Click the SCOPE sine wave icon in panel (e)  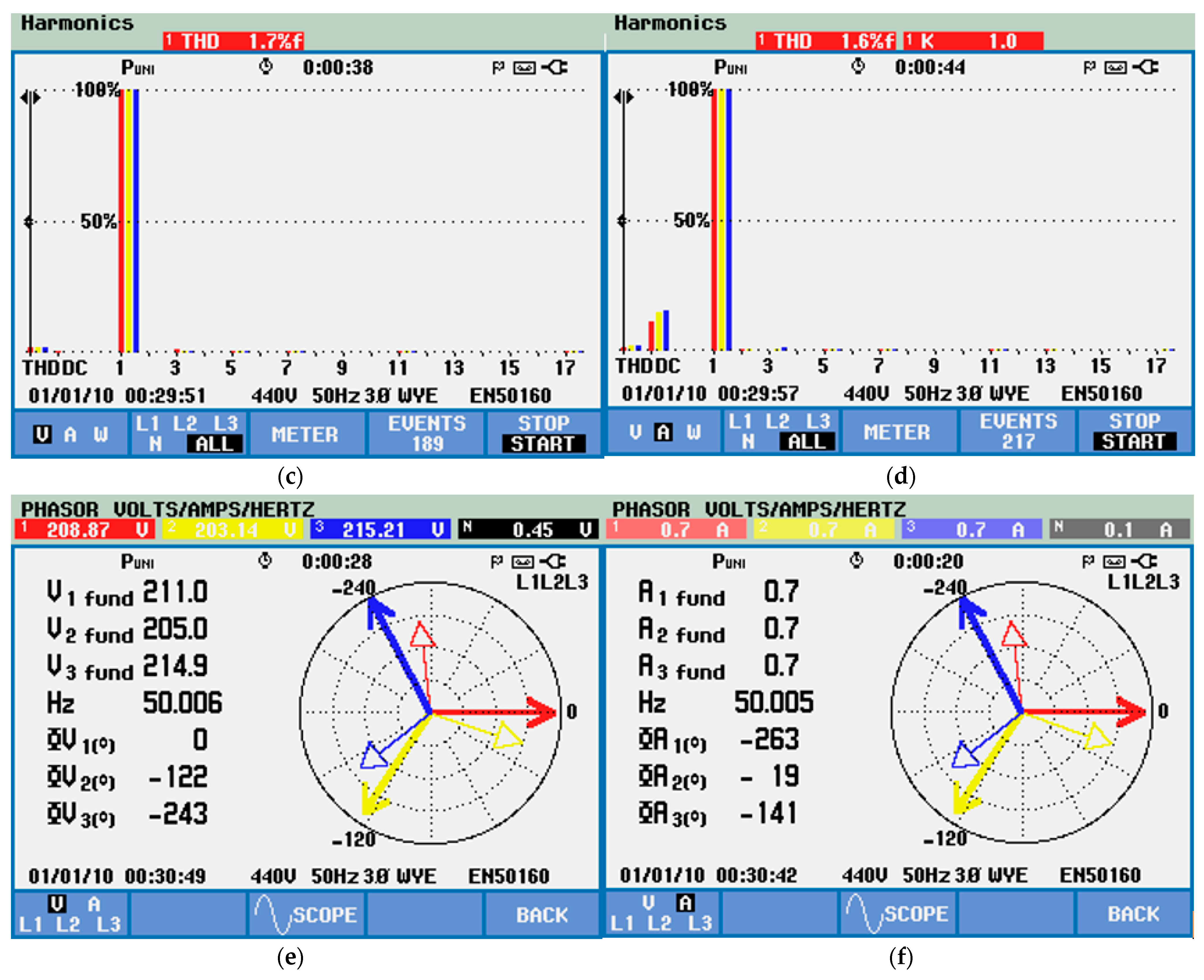[272, 914]
